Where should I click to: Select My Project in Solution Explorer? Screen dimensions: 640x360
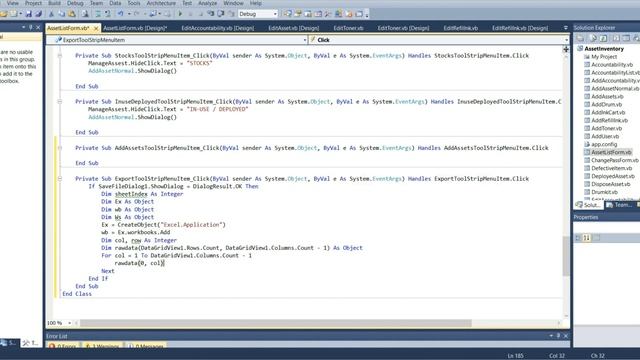point(604,57)
